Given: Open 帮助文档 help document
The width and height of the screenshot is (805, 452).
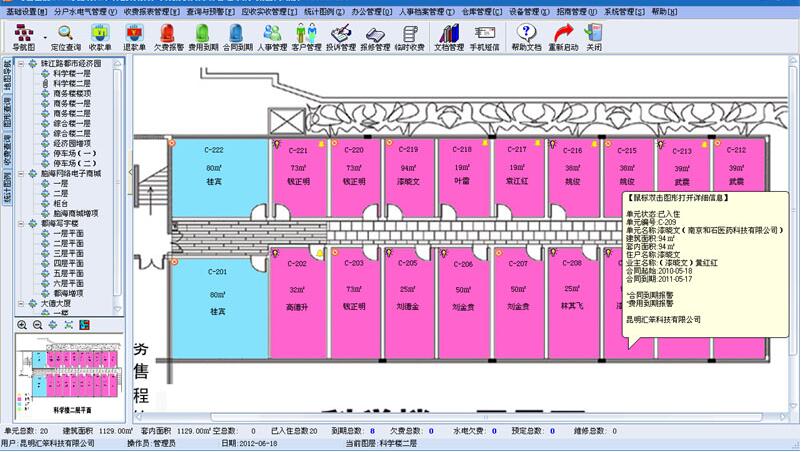Looking at the screenshot, I should 526,37.
